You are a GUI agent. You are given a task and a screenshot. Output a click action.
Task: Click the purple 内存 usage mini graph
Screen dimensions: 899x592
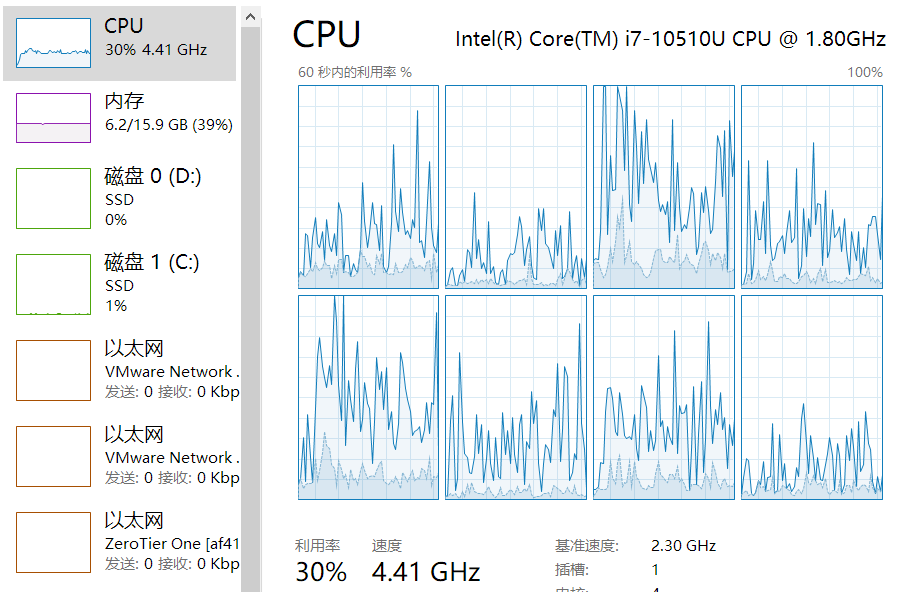(53, 118)
